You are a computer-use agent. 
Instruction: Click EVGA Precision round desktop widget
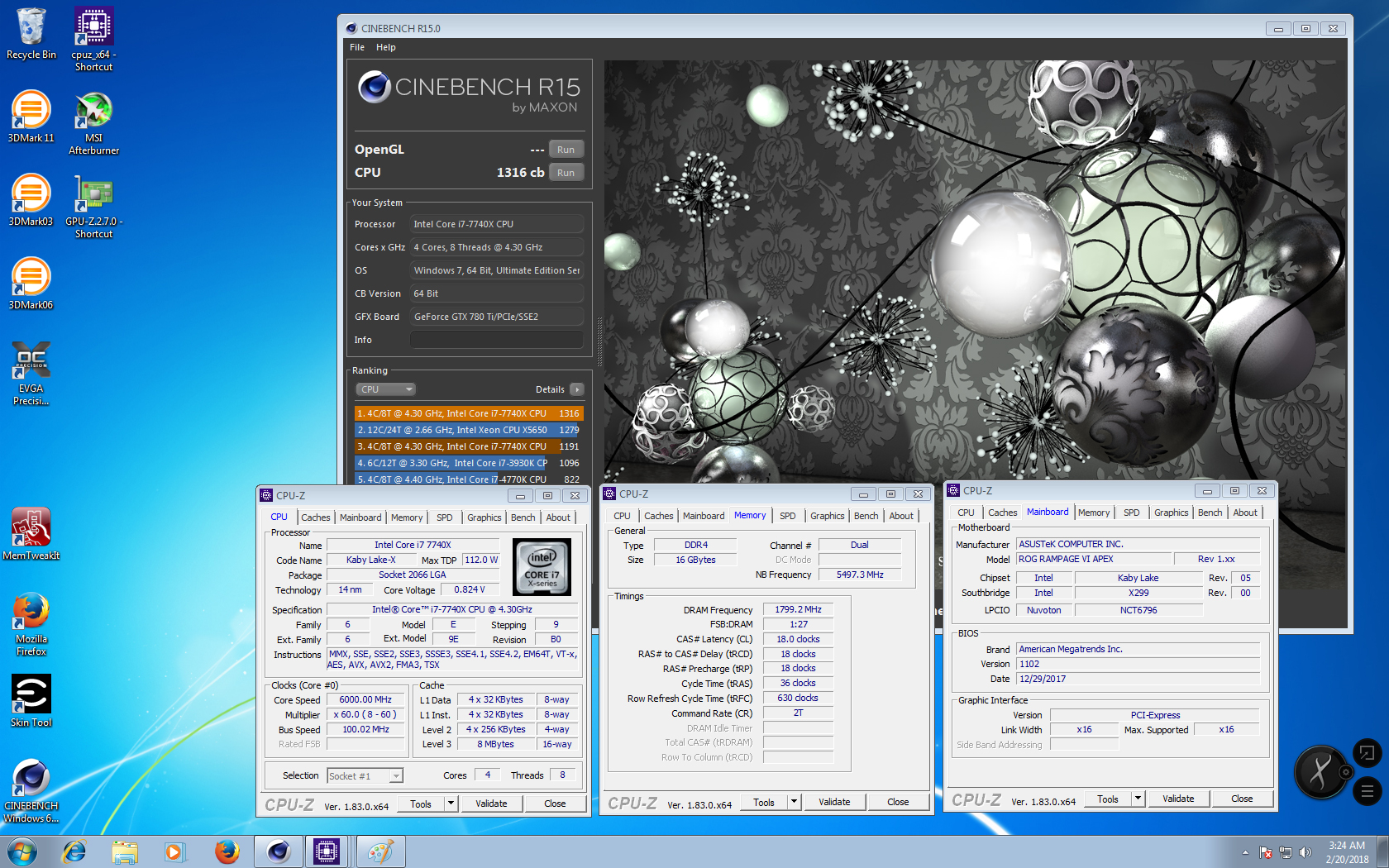(x=1321, y=772)
